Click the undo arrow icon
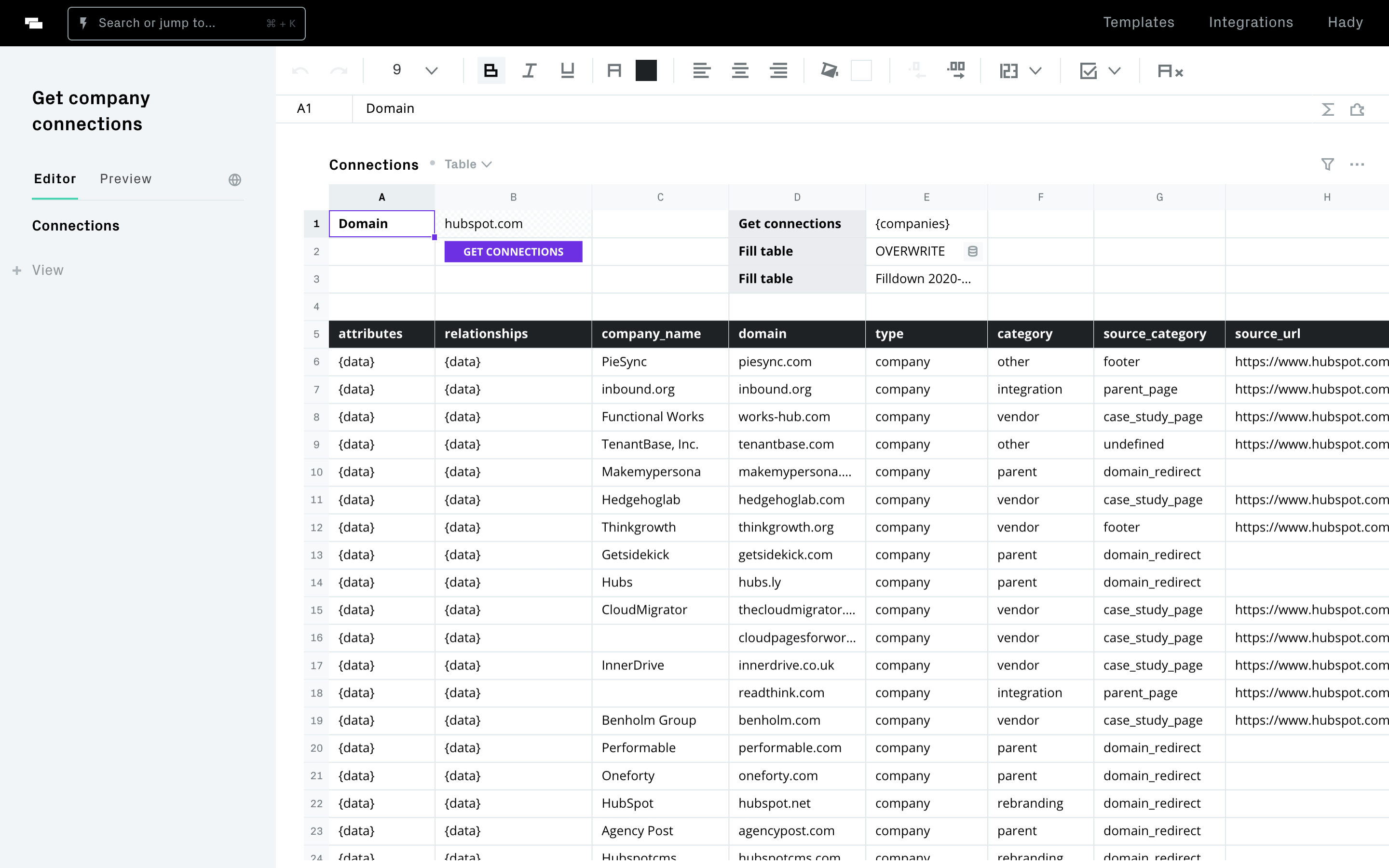The image size is (1389, 868). click(300, 71)
